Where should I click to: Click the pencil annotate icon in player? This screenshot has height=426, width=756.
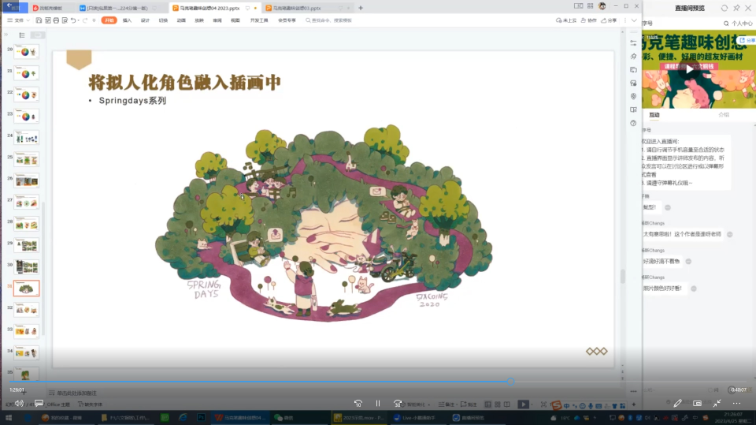pos(677,403)
